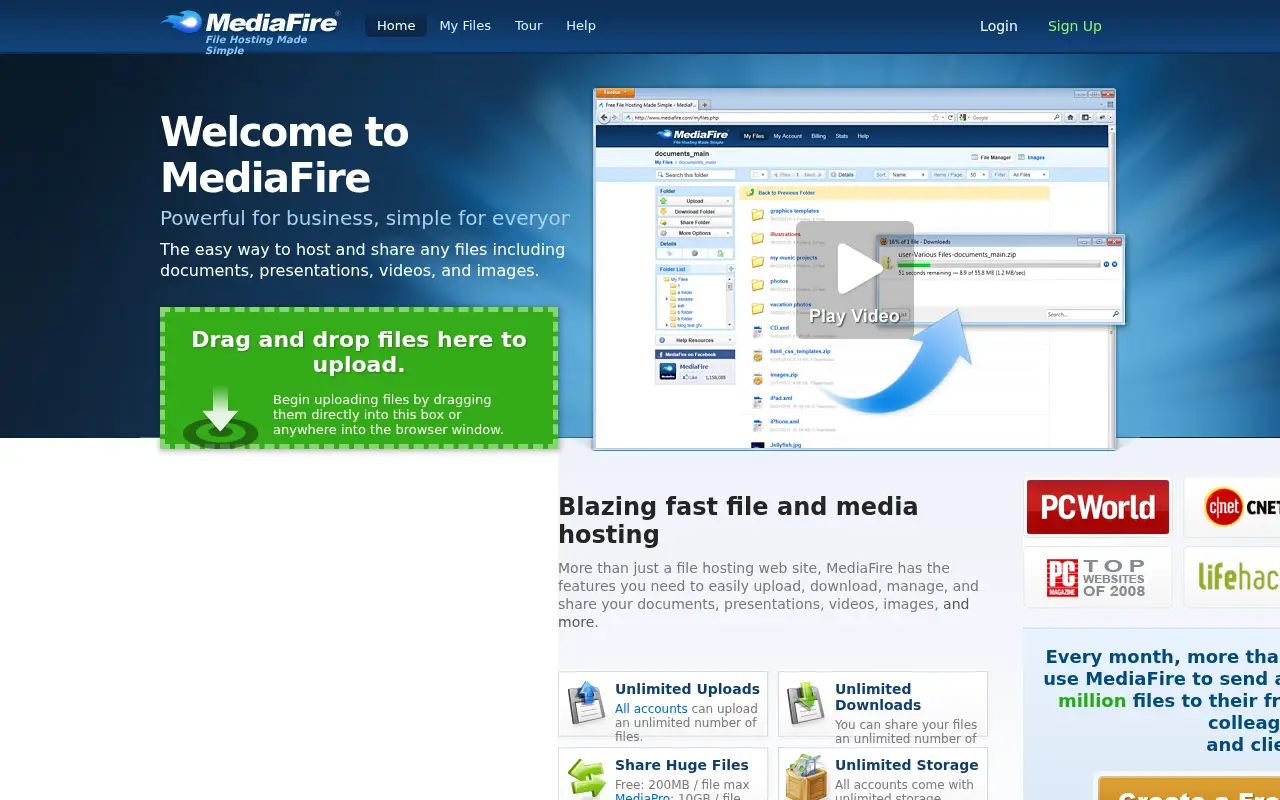Click the Unlimited Uploads heading
This screenshot has height=800, width=1280.
[687, 689]
